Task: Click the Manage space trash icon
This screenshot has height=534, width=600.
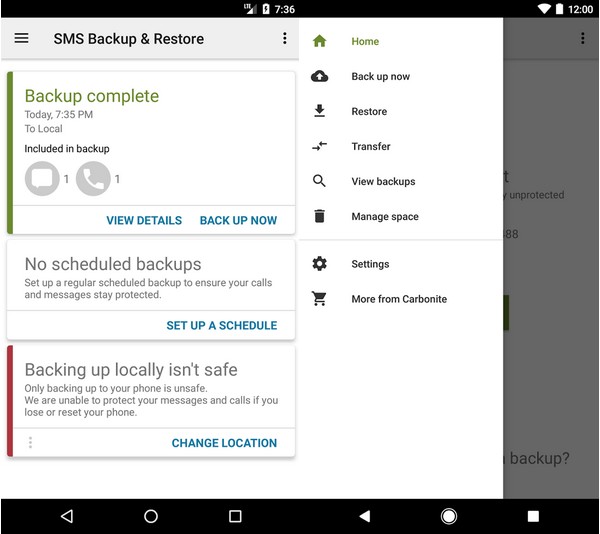Action: point(320,216)
